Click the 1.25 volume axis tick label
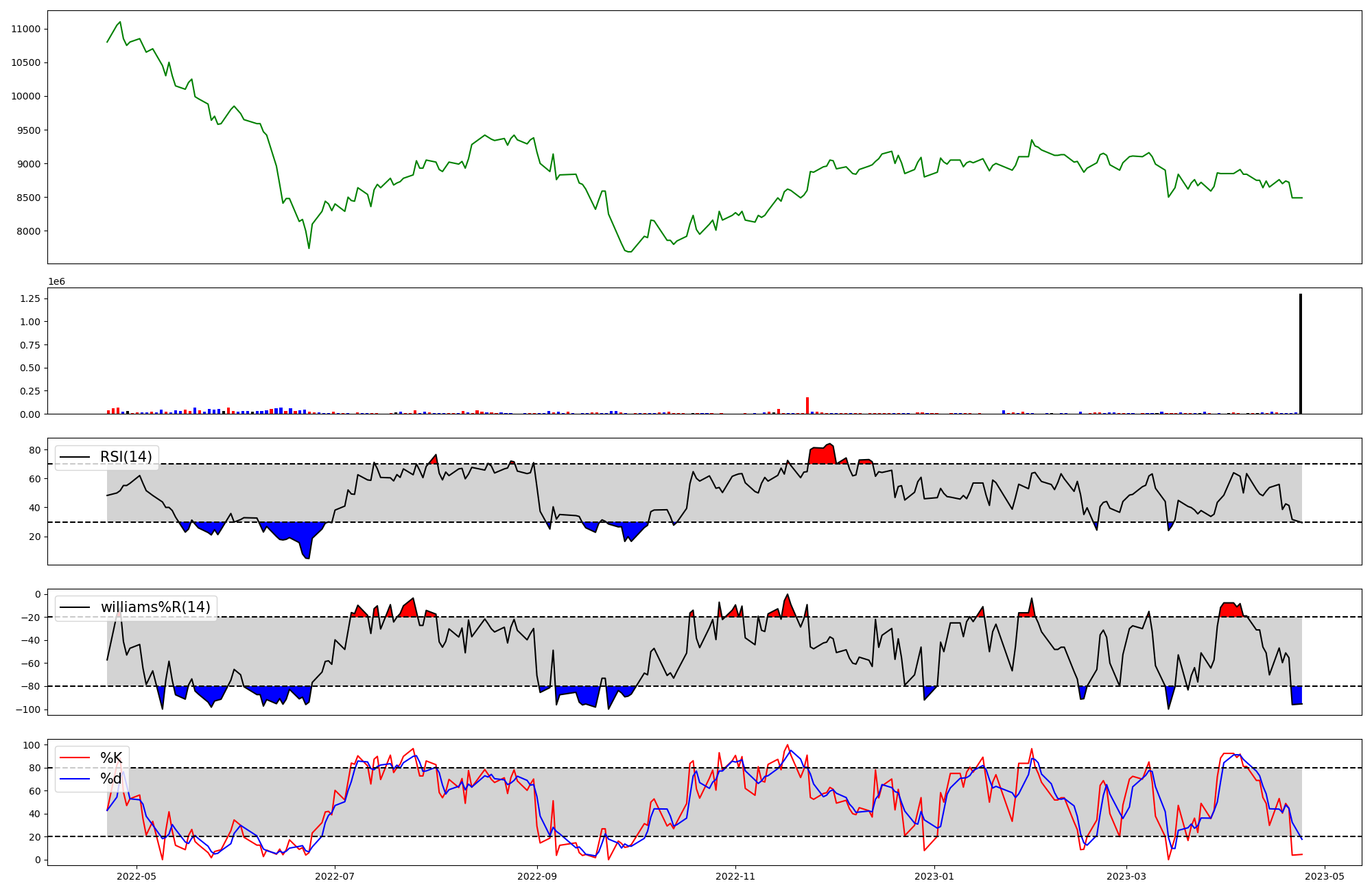Screen dimensions: 1372x892 [x=31, y=298]
